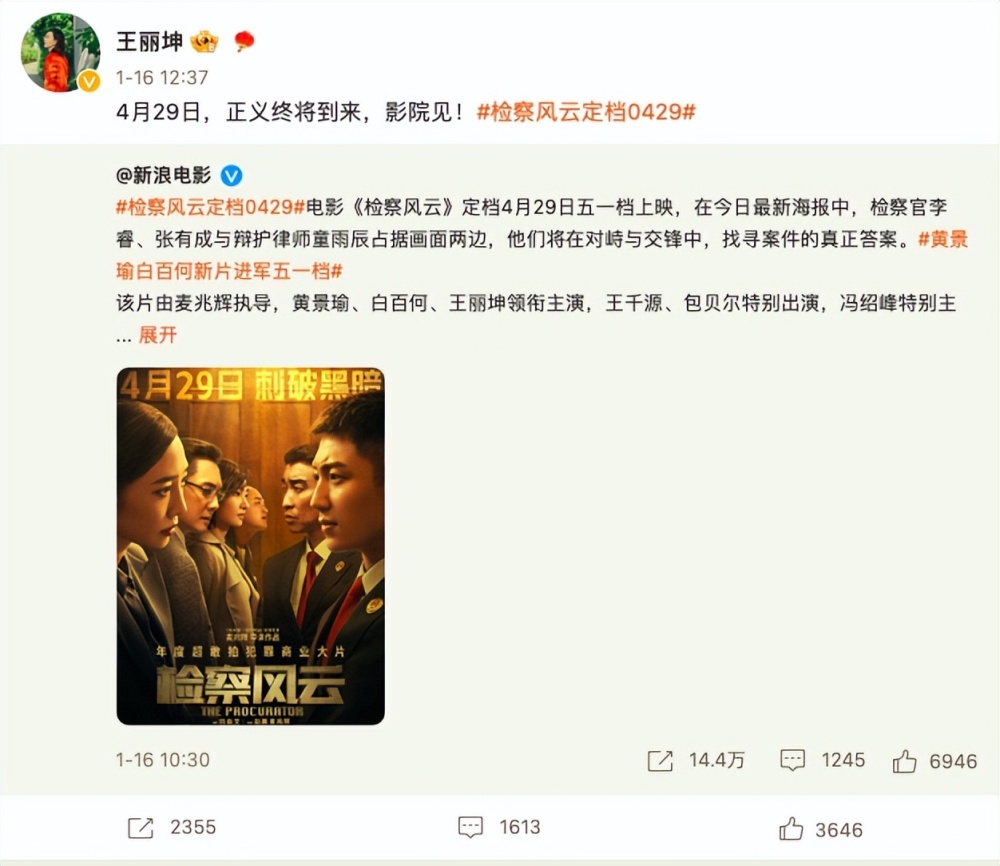Click the 1-16 12:37 post timestamp
Viewport: 1000px width, 866px height.
[x=162, y=78]
